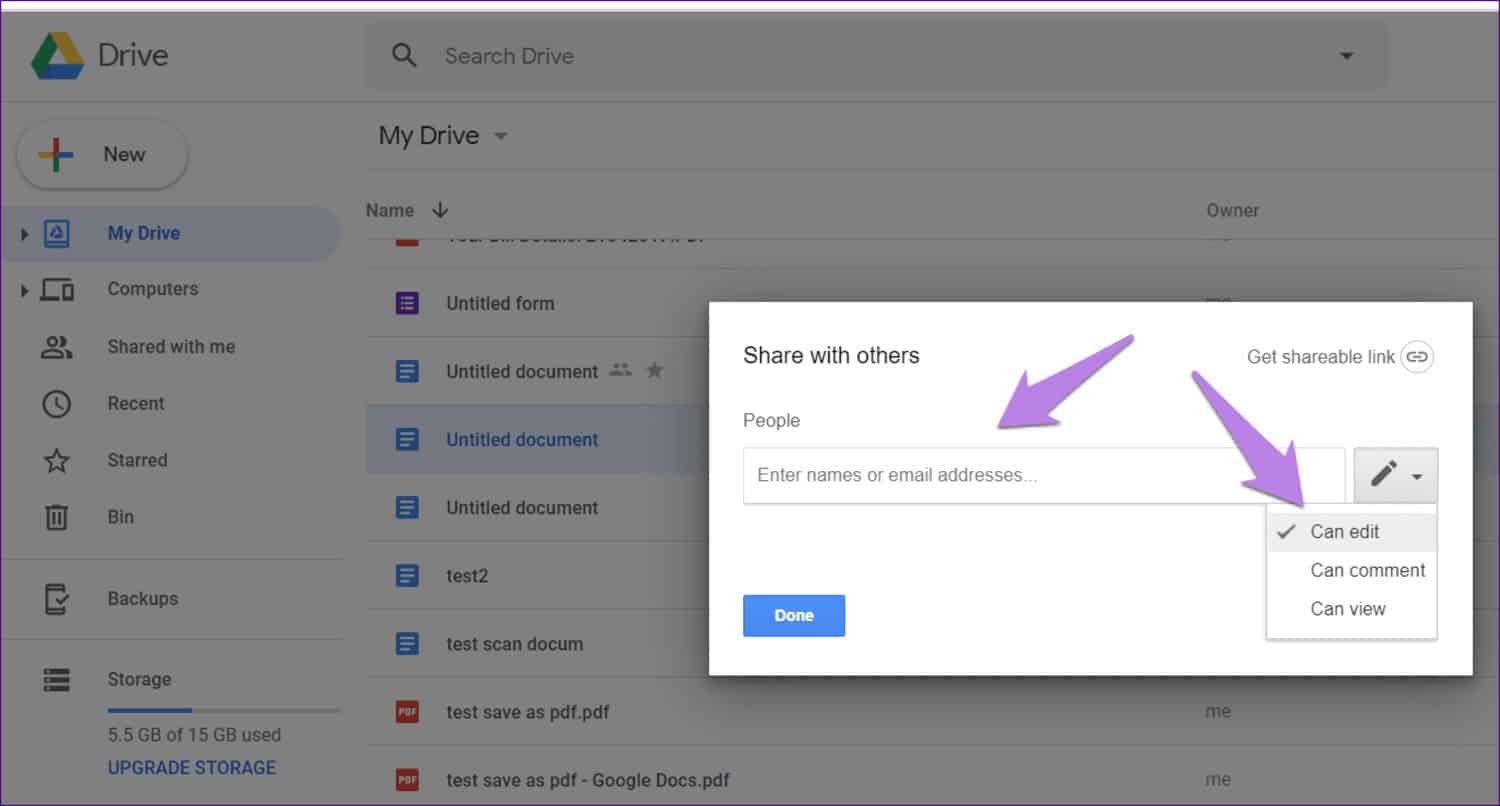Click the PDF icon of test save as pdf.pdf

(x=407, y=712)
